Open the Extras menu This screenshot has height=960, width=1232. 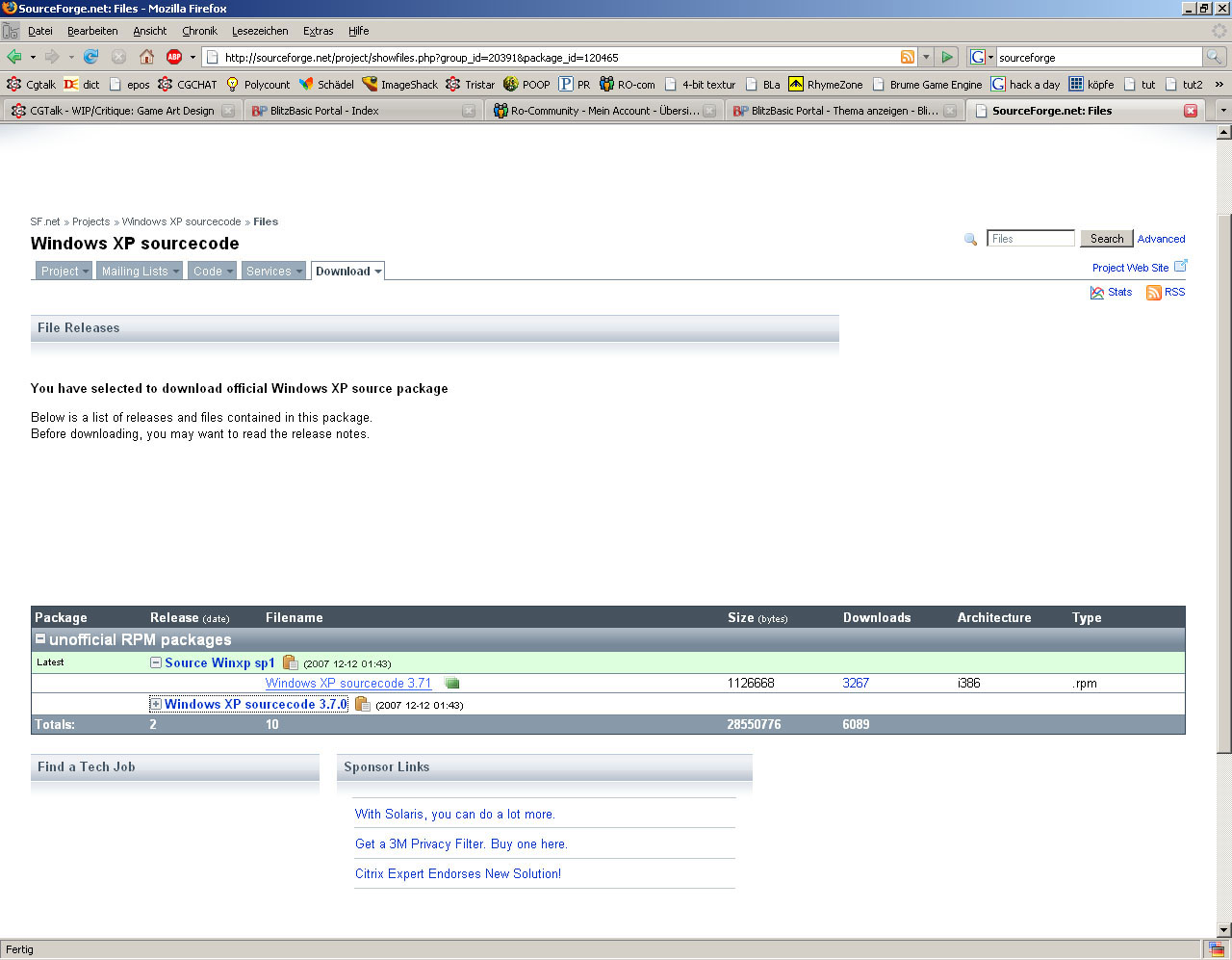pyautogui.click(x=319, y=31)
